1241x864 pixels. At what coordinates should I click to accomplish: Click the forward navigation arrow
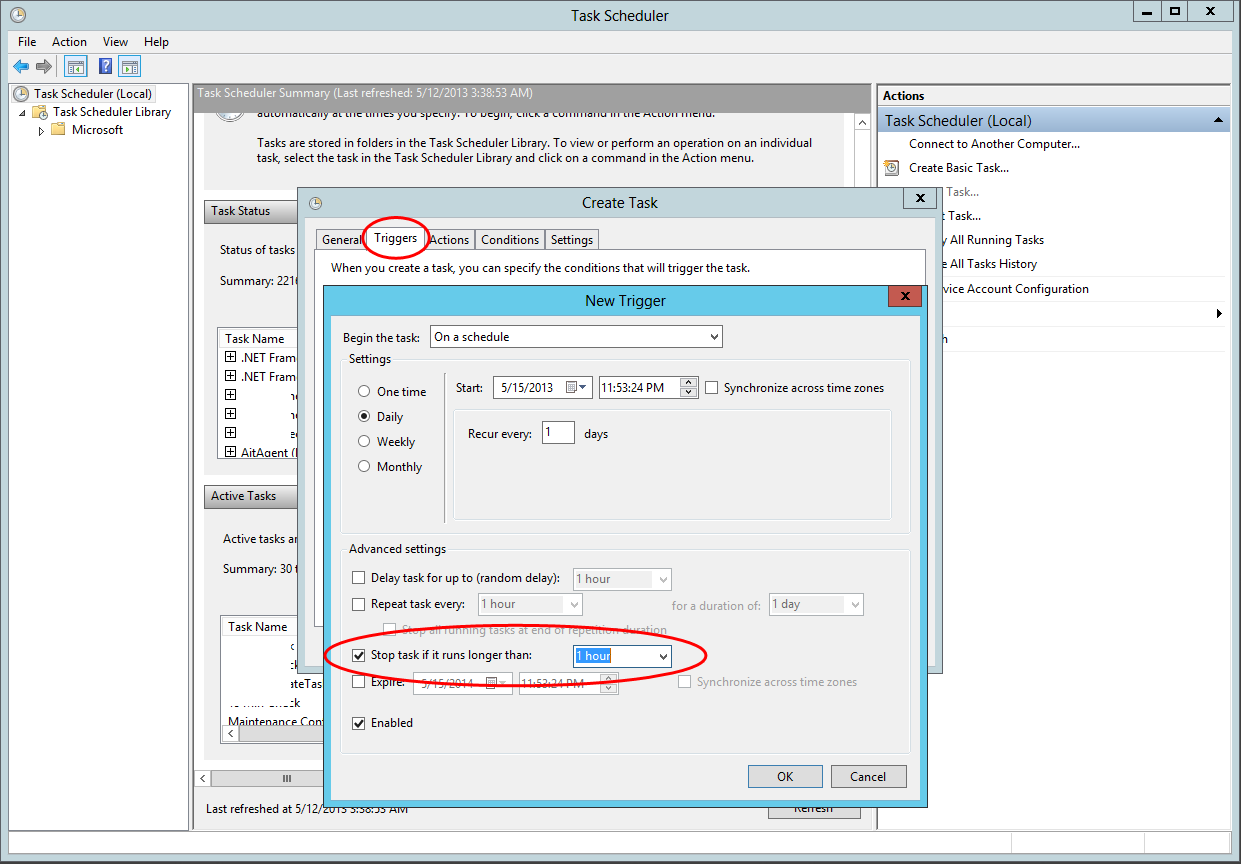coord(43,66)
